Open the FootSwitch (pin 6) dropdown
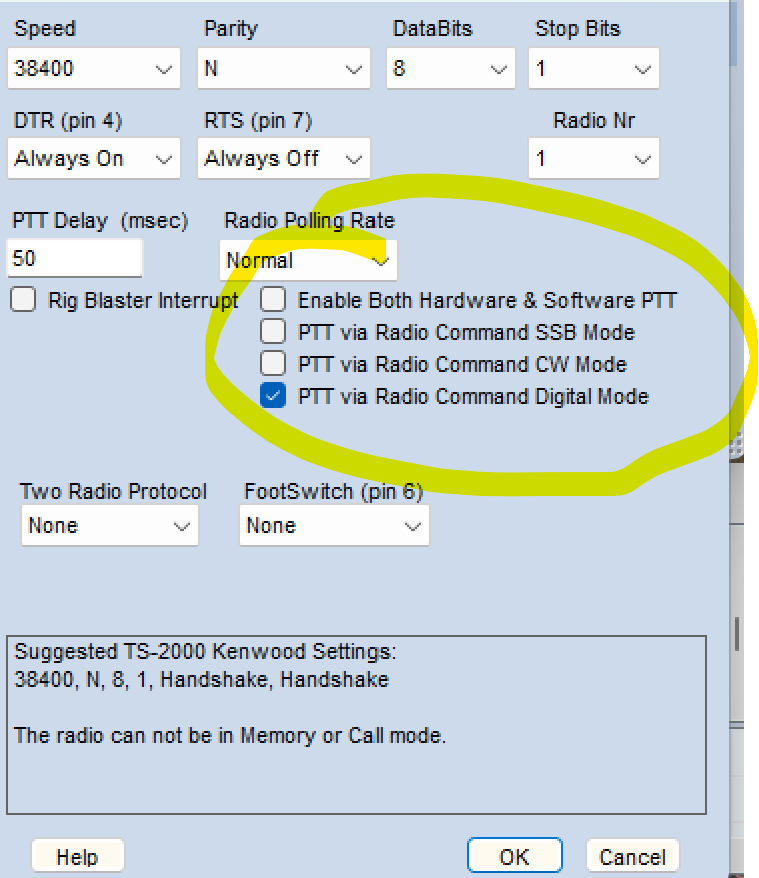 (334, 525)
